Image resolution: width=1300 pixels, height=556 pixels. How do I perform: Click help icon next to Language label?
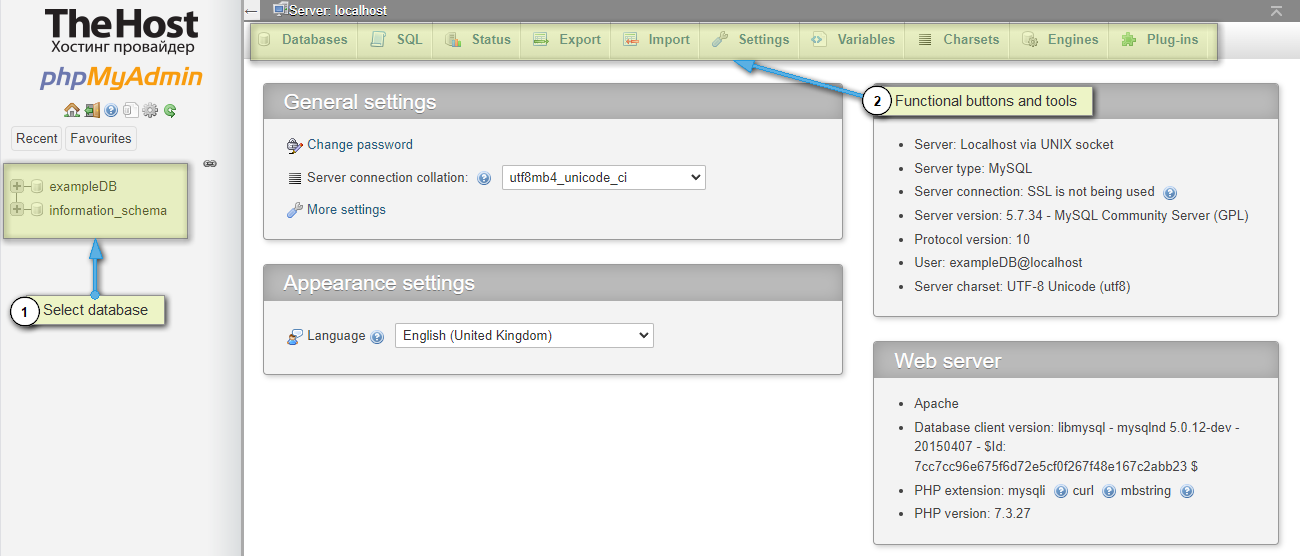(x=377, y=337)
